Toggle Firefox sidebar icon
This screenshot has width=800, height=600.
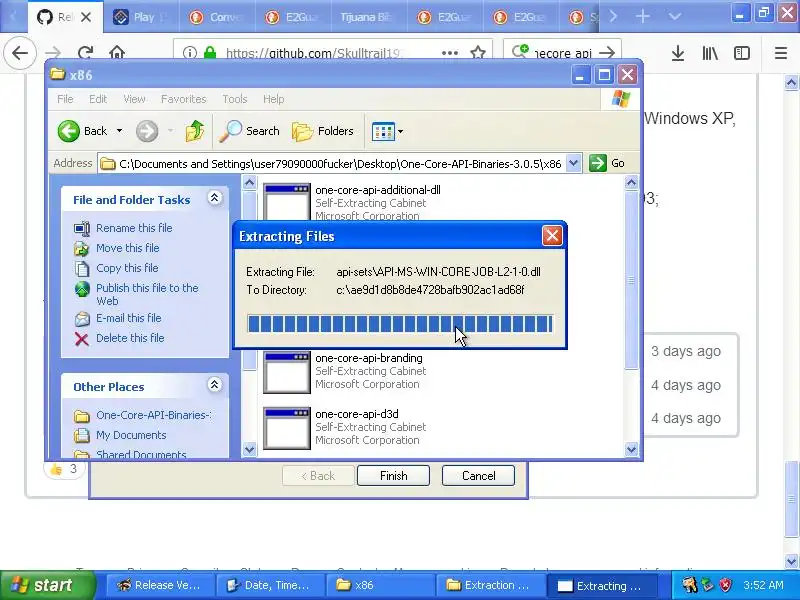point(742,53)
